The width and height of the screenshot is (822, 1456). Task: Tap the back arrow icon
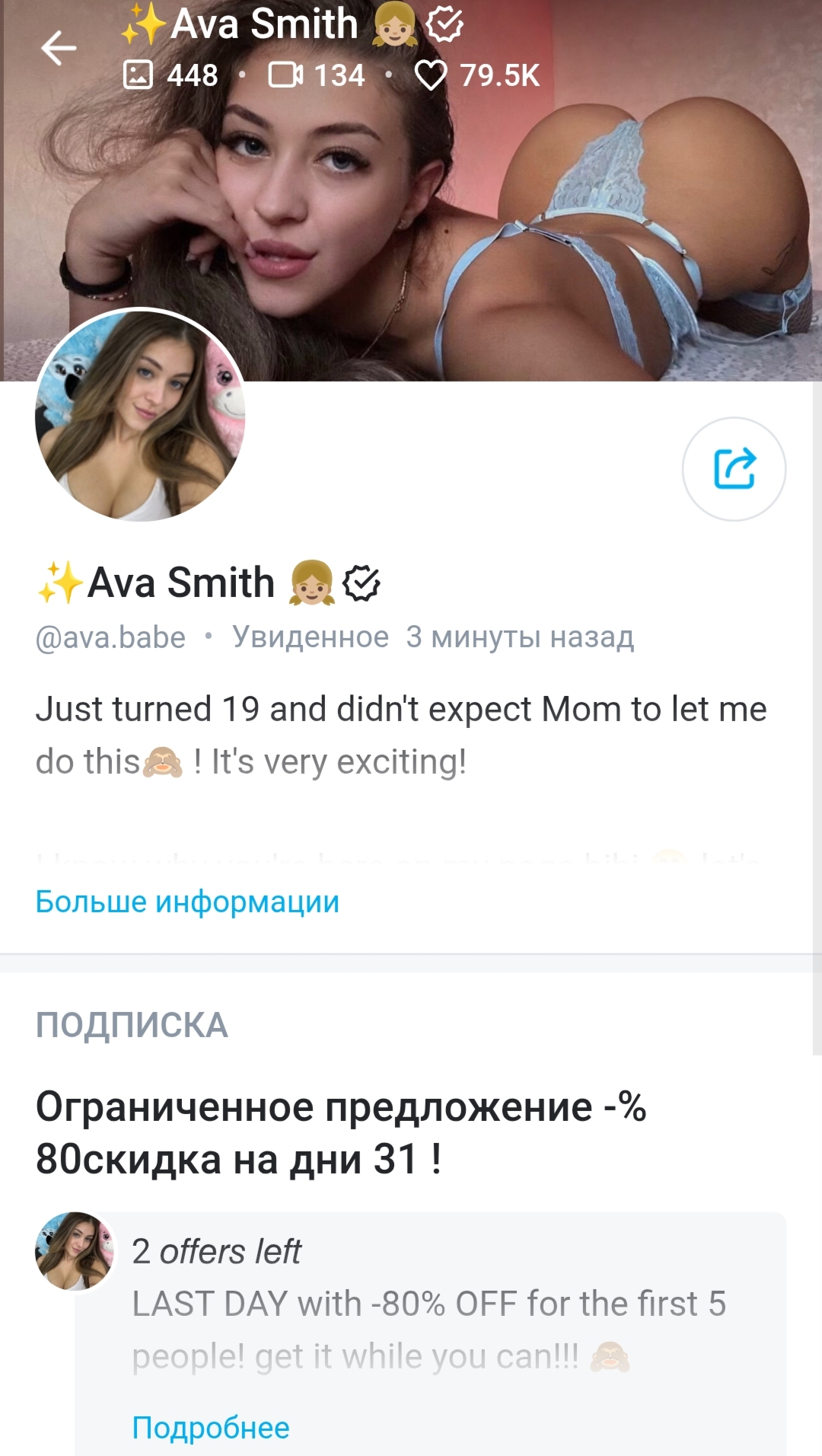click(59, 49)
